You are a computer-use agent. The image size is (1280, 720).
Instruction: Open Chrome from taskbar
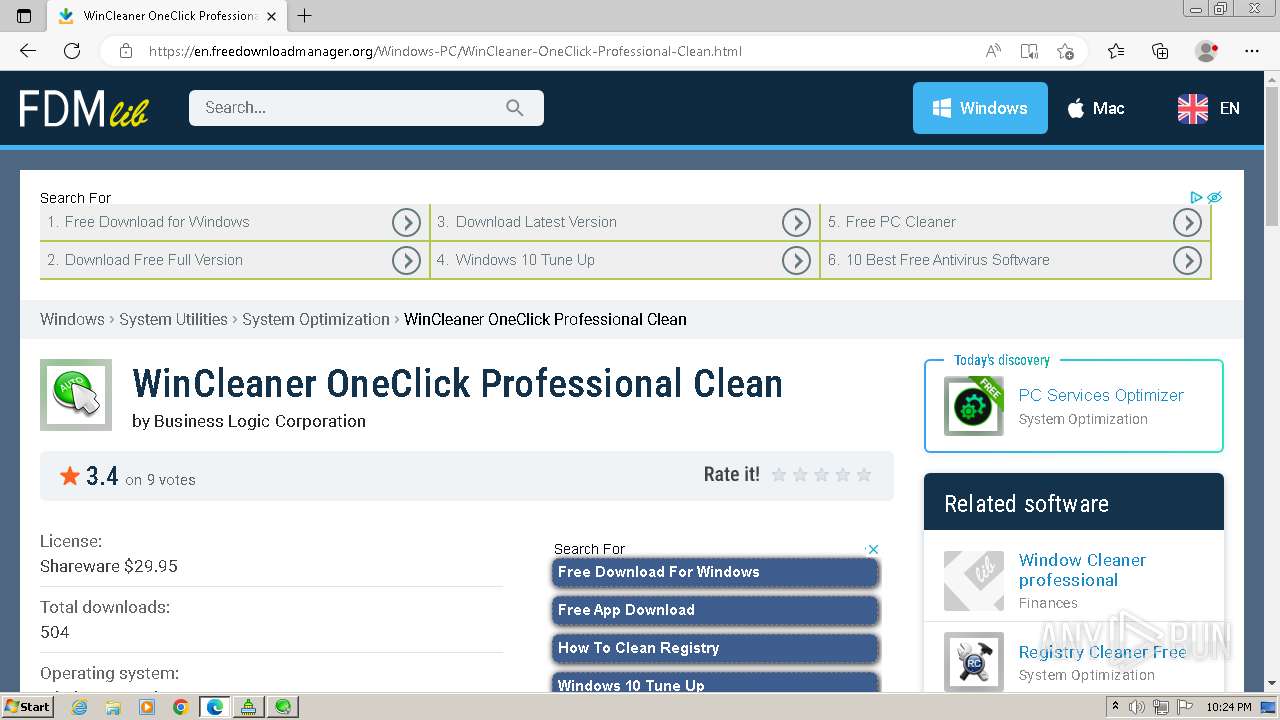click(x=181, y=707)
